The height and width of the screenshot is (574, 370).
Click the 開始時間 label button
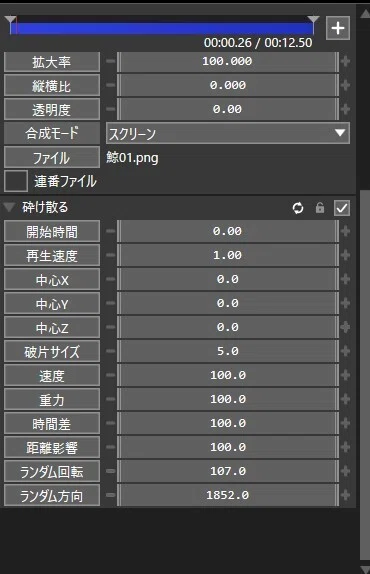[52, 231]
